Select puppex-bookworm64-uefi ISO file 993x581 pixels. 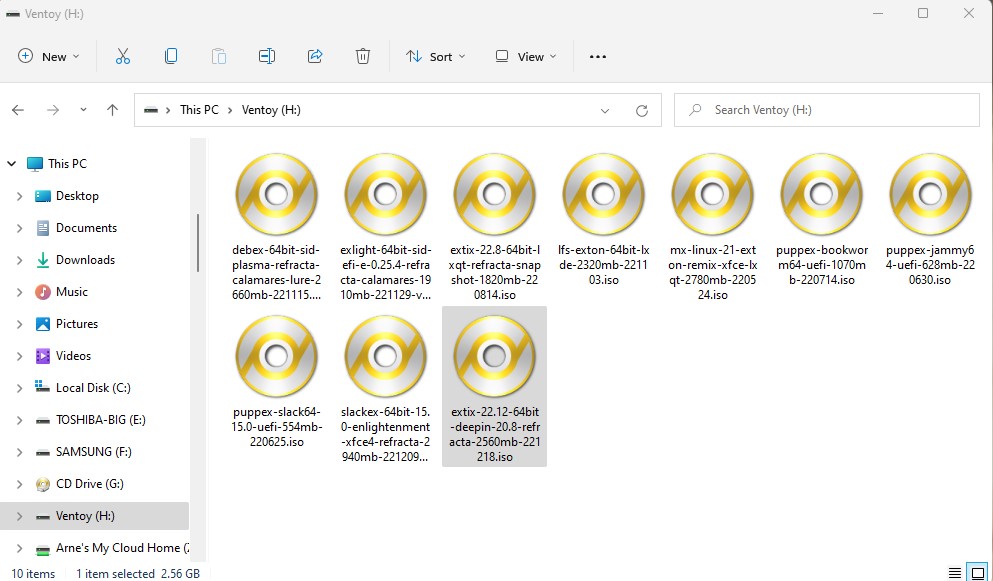pos(821,219)
